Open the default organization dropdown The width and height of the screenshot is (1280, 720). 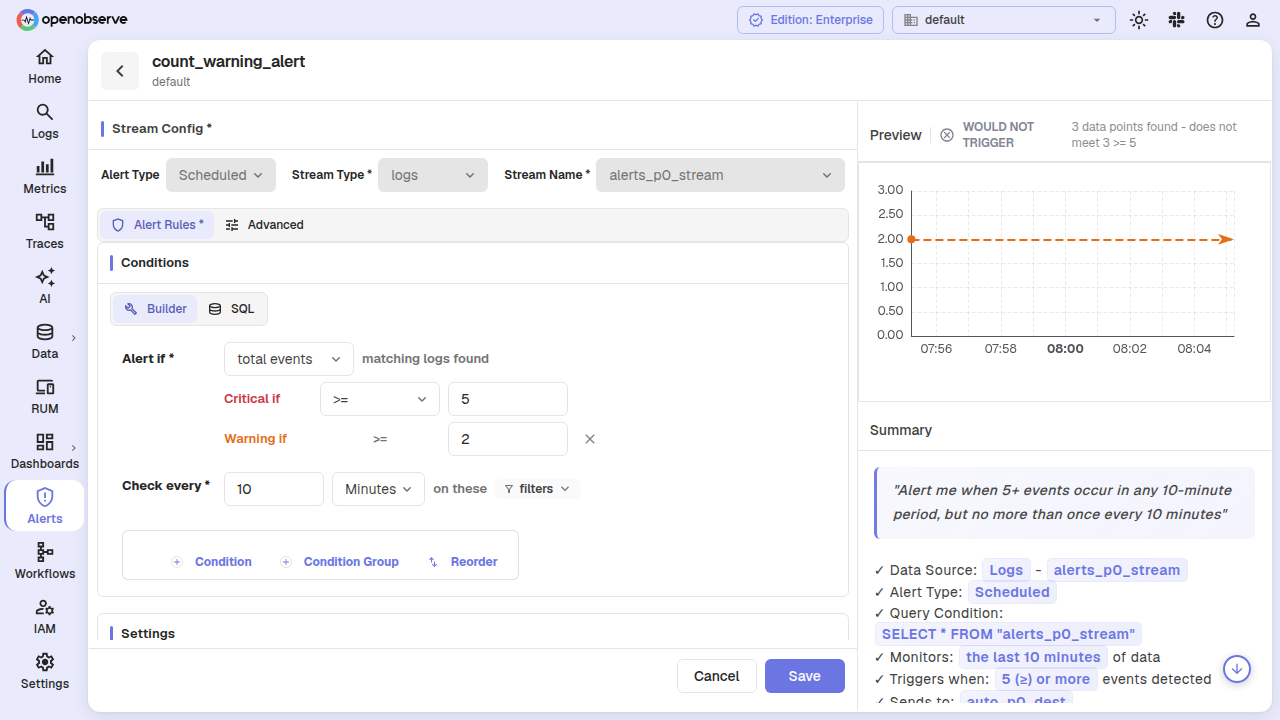click(x=1004, y=20)
